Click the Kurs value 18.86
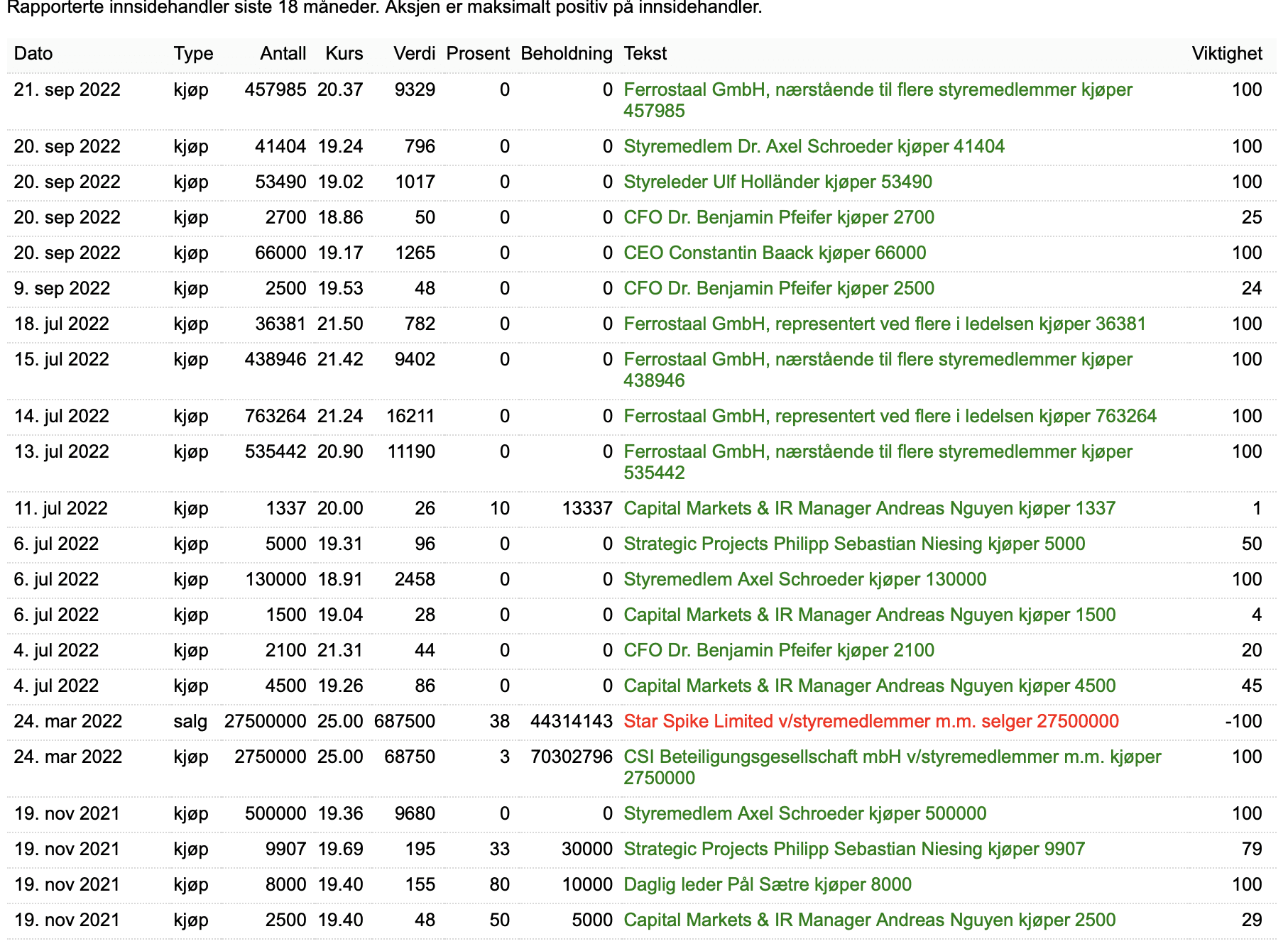 pos(340,218)
